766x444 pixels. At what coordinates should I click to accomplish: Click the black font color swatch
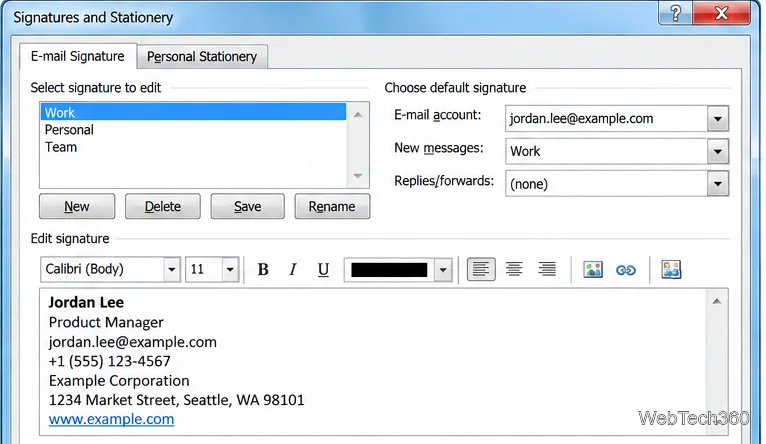389,270
